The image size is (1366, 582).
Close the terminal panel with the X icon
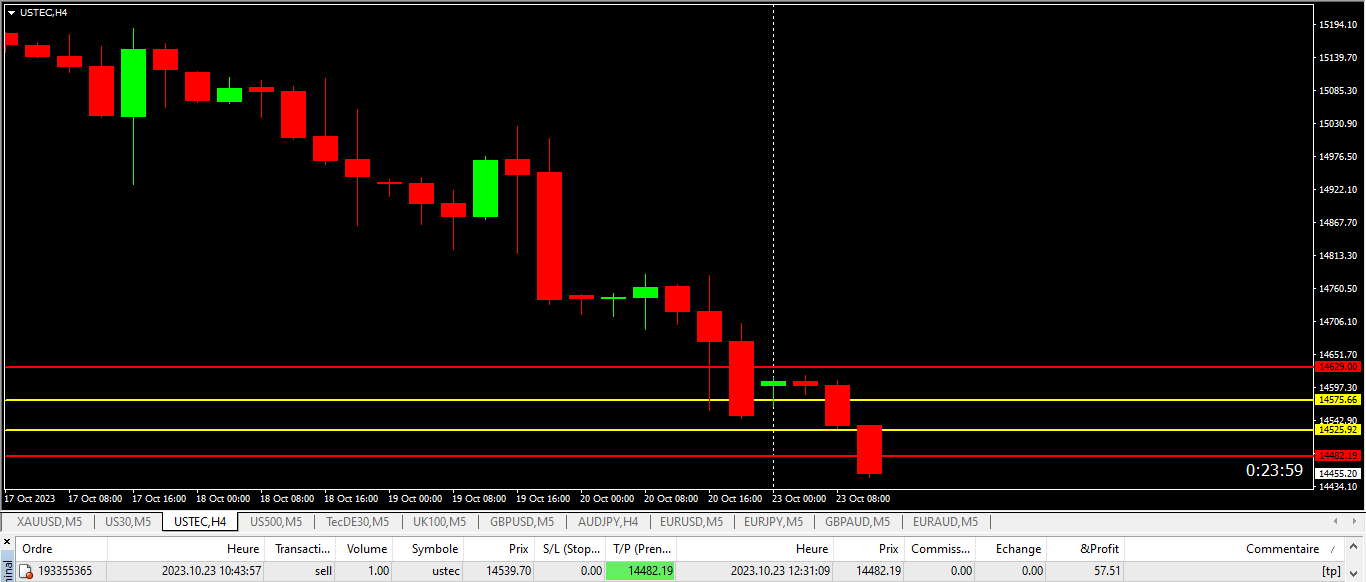coord(6,542)
